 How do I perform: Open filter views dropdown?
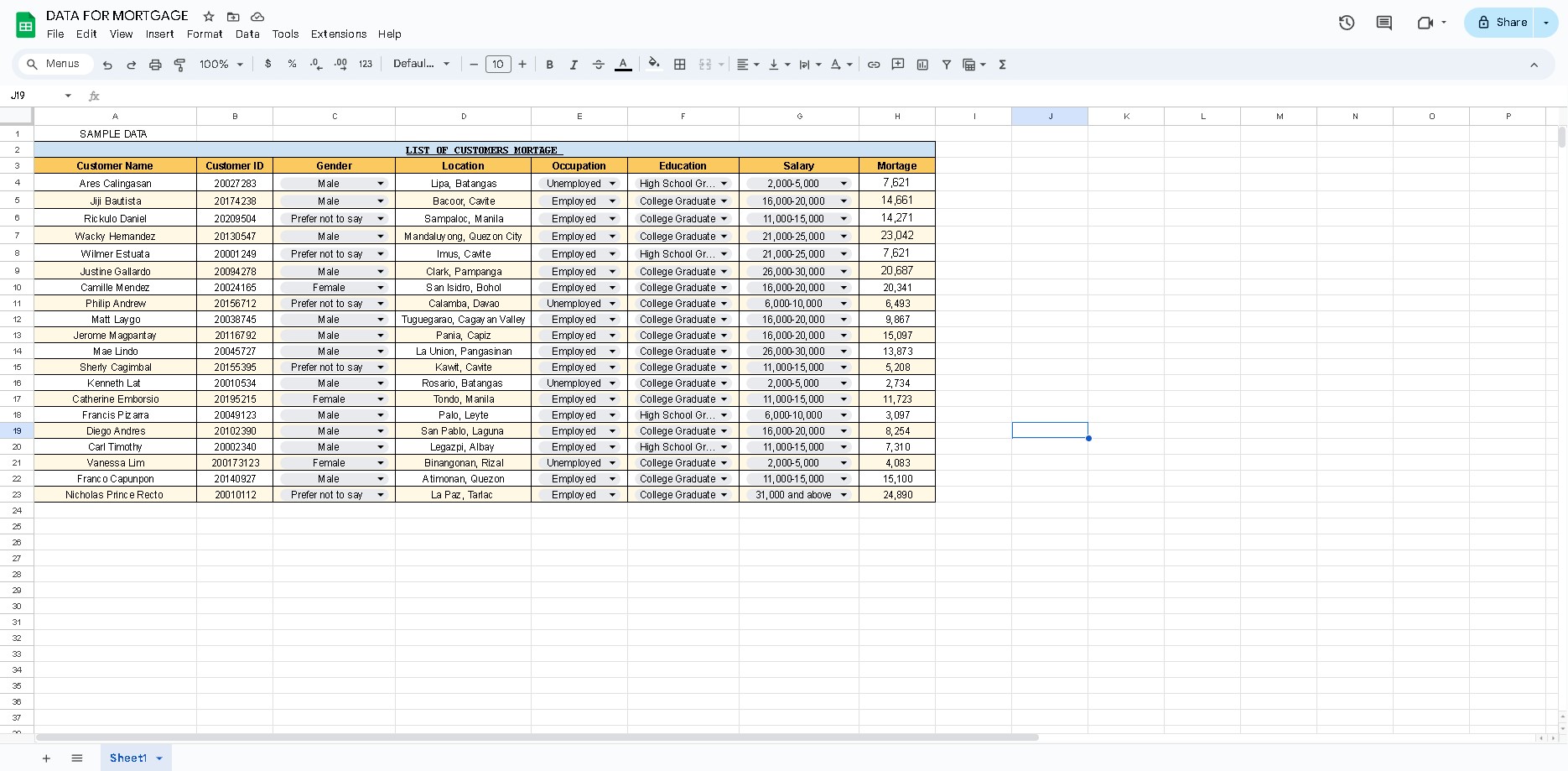tap(974, 65)
